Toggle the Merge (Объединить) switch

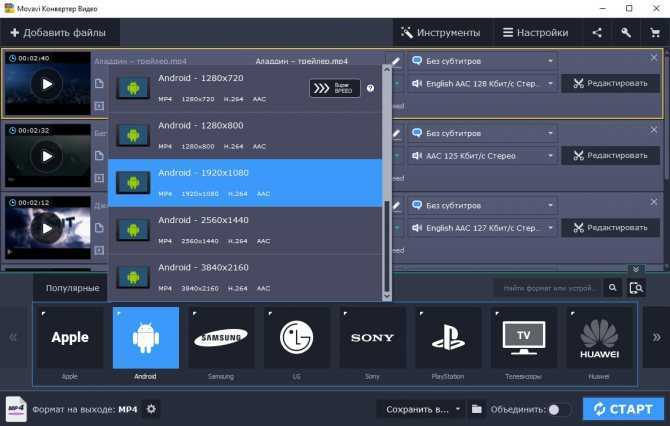pos(558,409)
